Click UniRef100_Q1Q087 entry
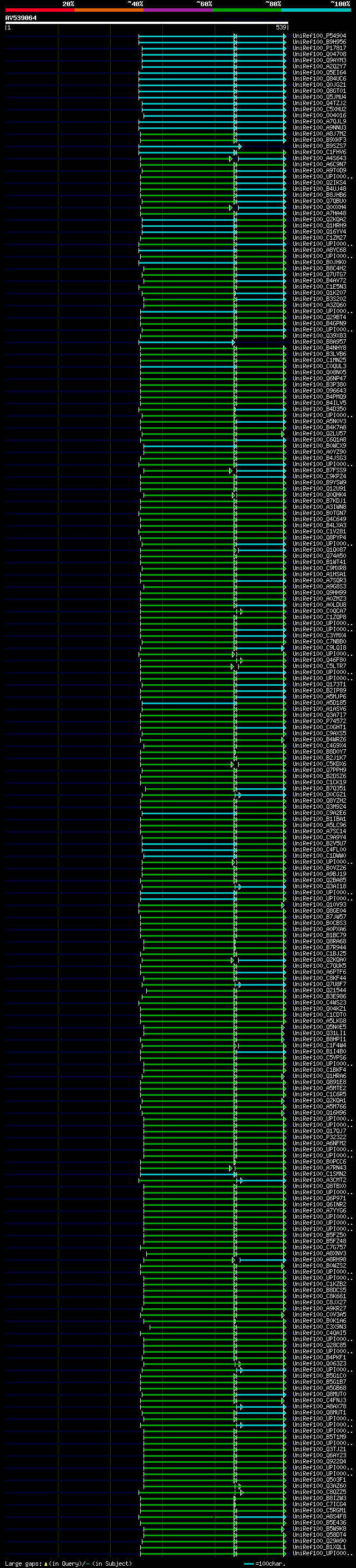356x1568 pixels. tap(319, 550)
